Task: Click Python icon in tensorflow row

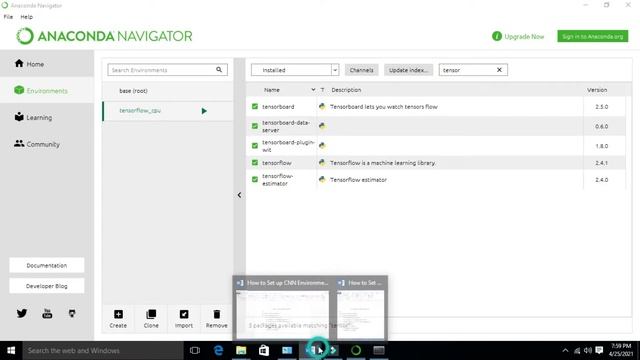Action: click(x=322, y=162)
